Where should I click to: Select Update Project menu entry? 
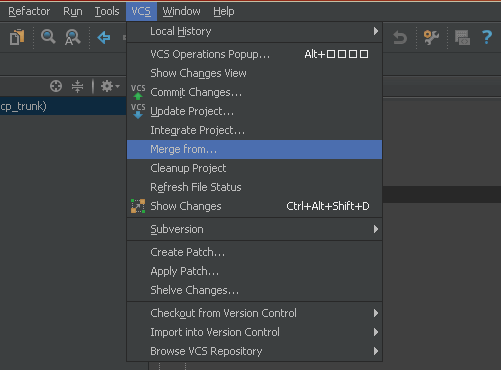tap(254, 111)
